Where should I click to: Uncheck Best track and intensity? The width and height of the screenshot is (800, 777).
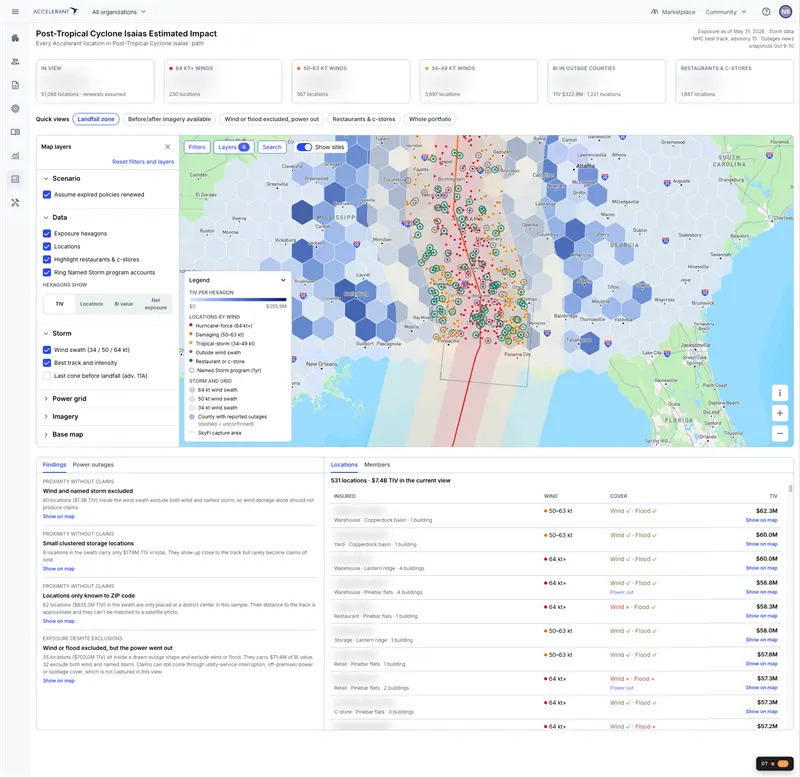pyautogui.click(x=47, y=363)
